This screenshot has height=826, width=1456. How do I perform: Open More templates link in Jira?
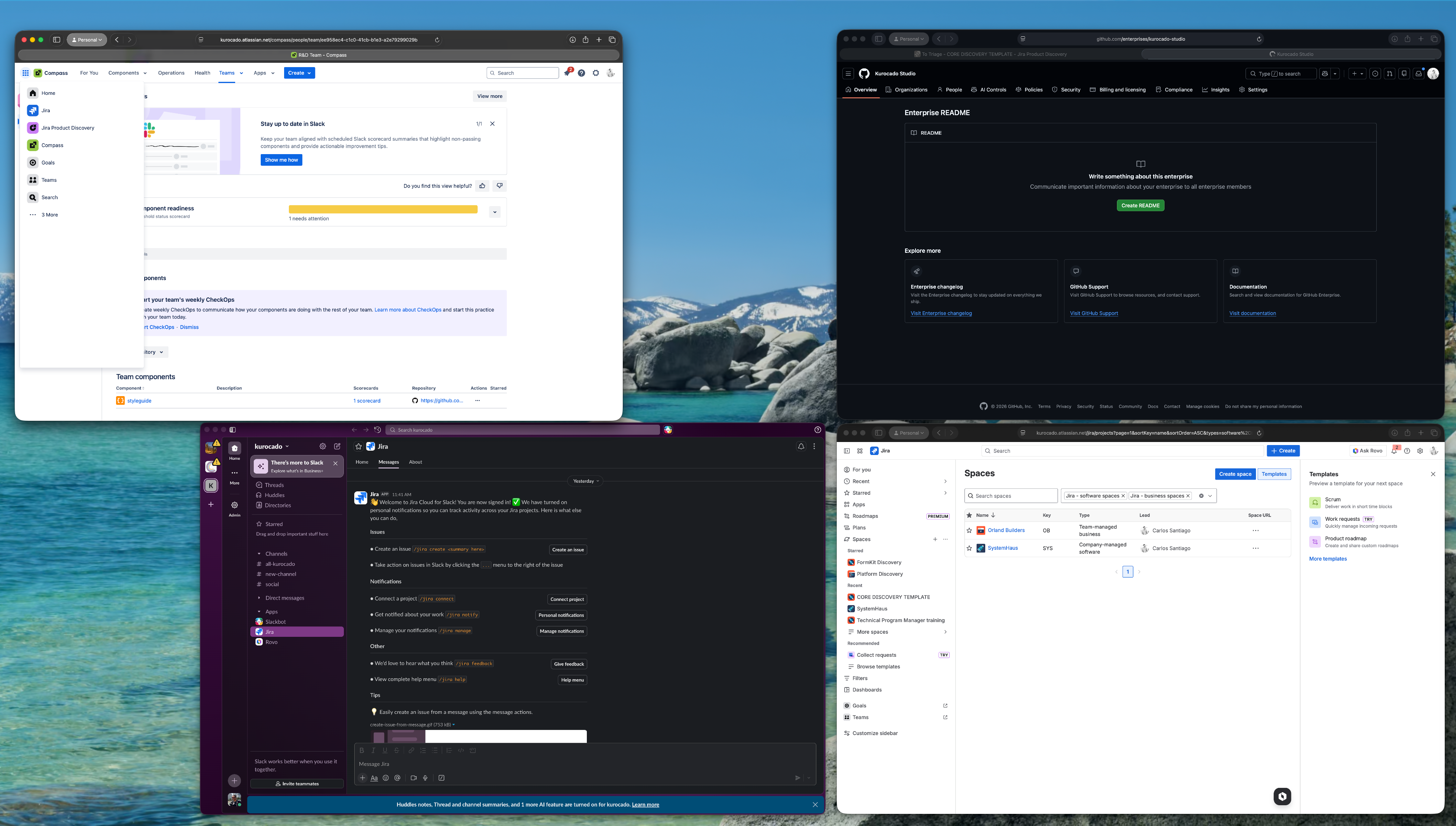click(x=1328, y=559)
